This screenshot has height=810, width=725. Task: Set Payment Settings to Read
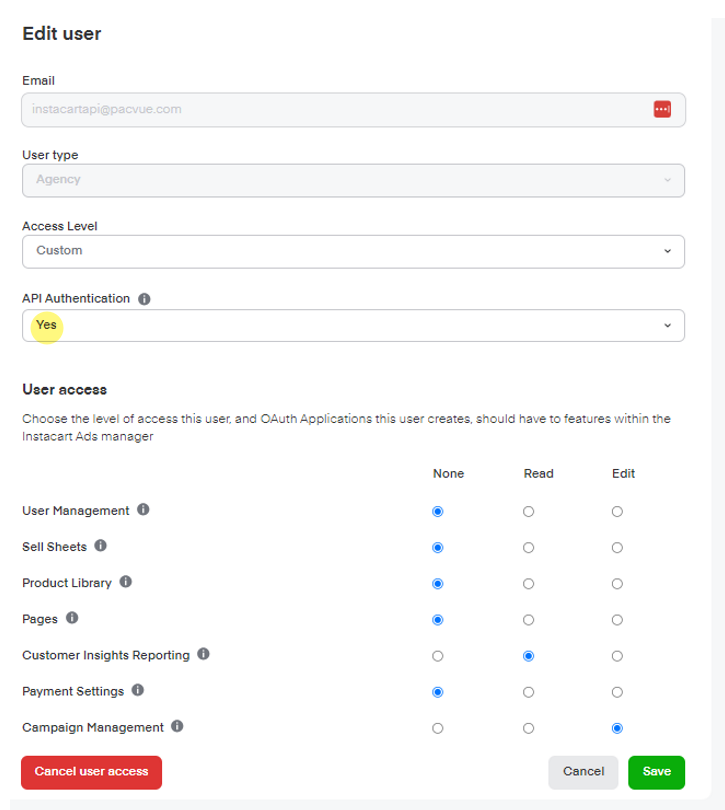point(528,693)
